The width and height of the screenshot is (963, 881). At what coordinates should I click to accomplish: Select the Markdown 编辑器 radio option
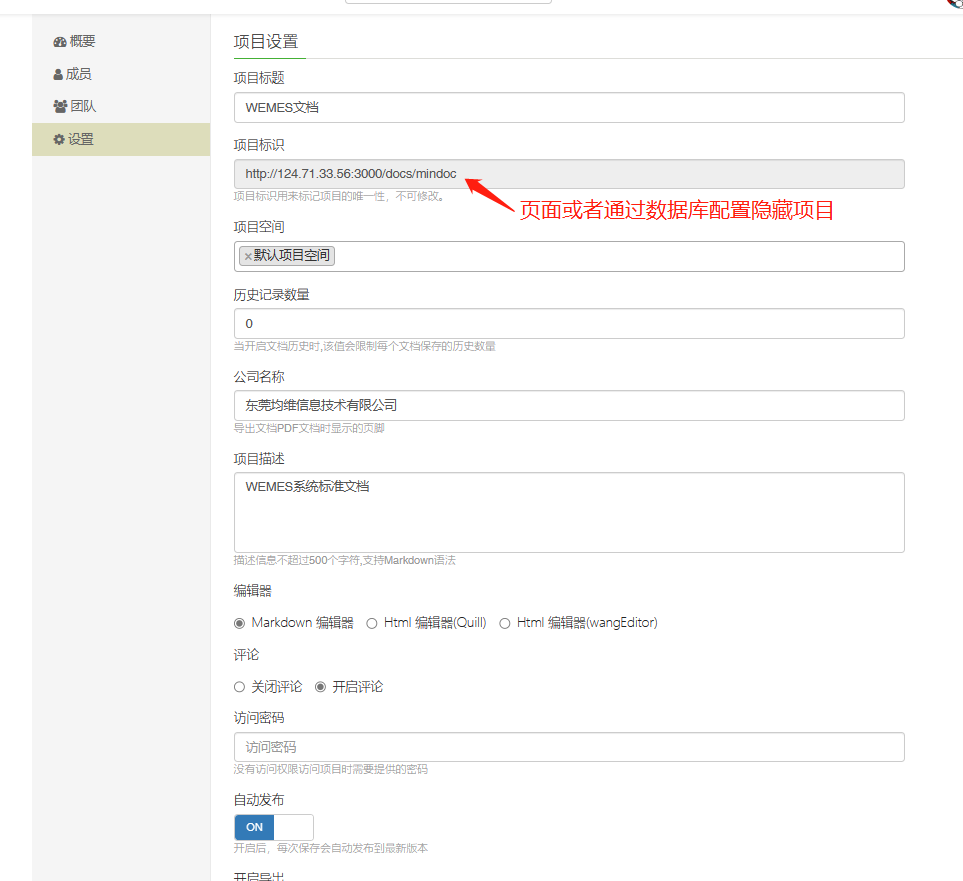pyautogui.click(x=239, y=623)
